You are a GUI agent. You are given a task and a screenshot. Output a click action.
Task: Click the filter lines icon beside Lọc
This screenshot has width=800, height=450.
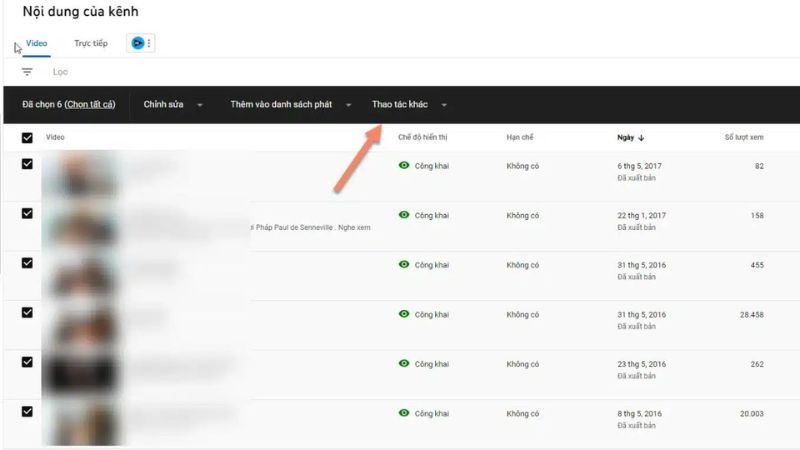tap(27, 72)
